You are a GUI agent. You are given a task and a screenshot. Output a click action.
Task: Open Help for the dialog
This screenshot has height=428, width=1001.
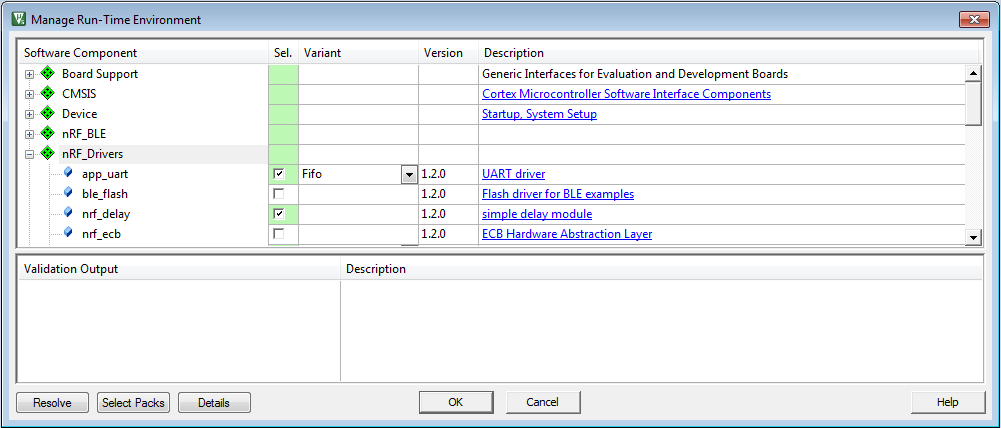(947, 402)
